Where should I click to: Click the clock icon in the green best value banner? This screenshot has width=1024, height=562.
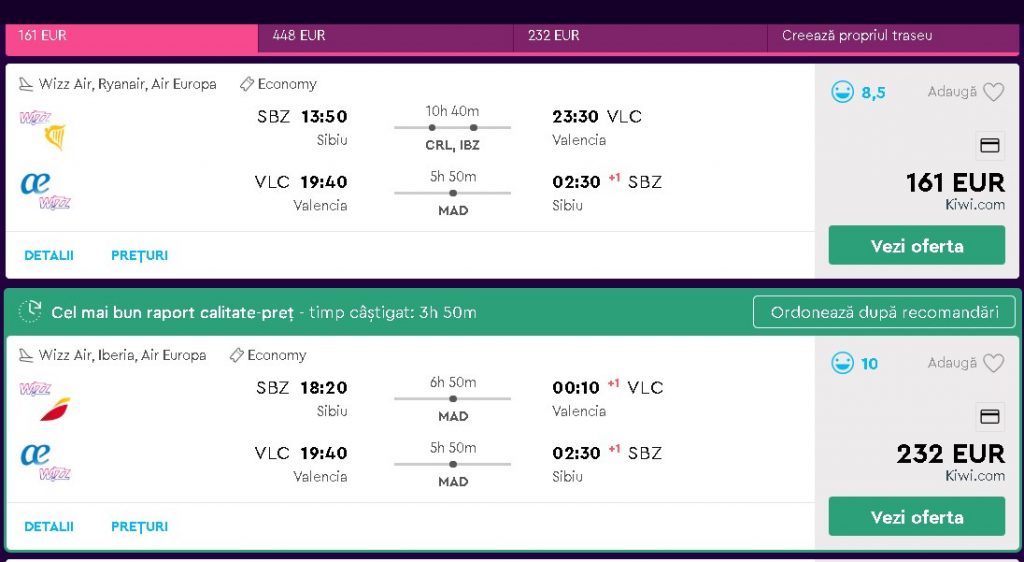[30, 311]
